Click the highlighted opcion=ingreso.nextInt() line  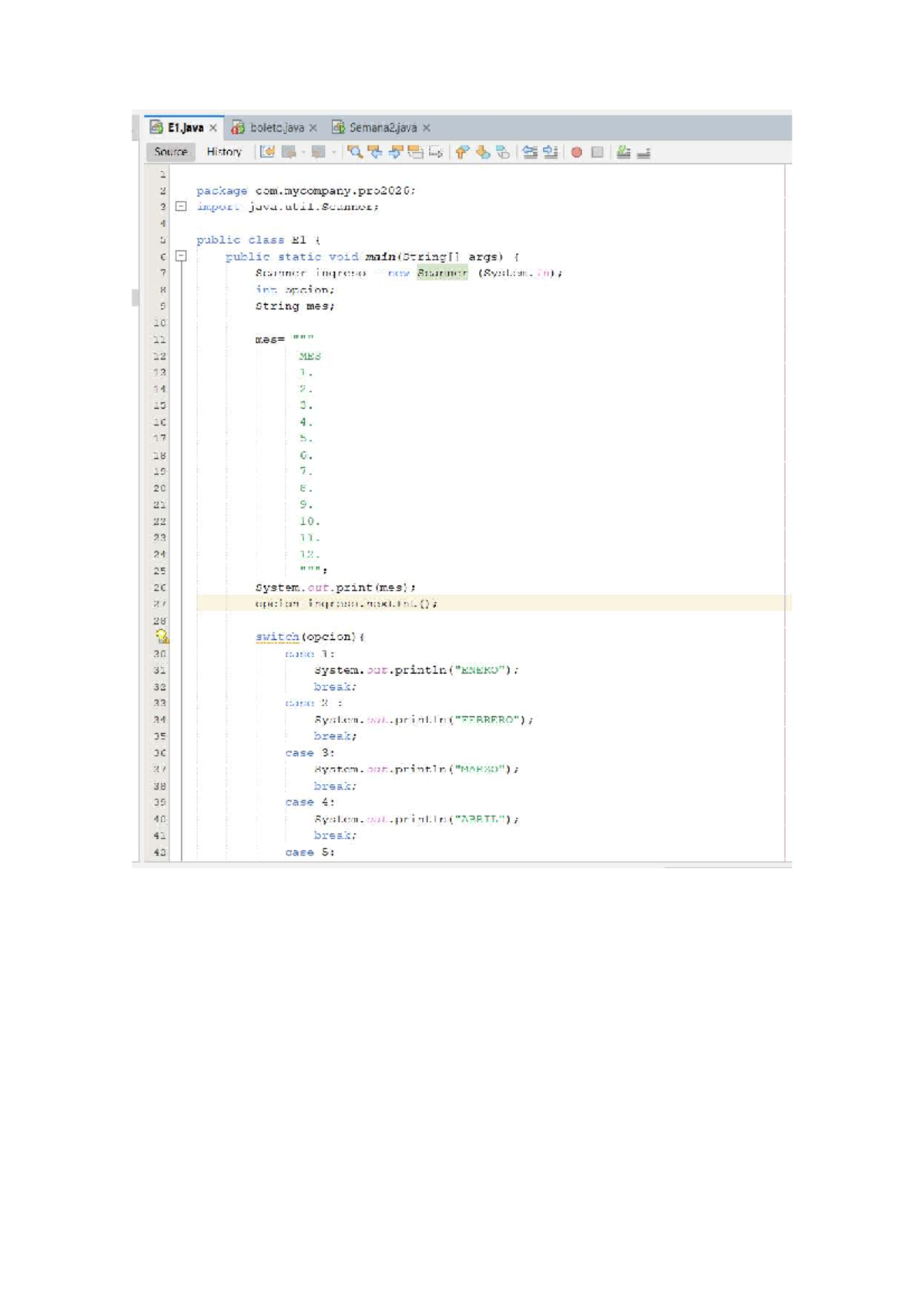(346, 603)
